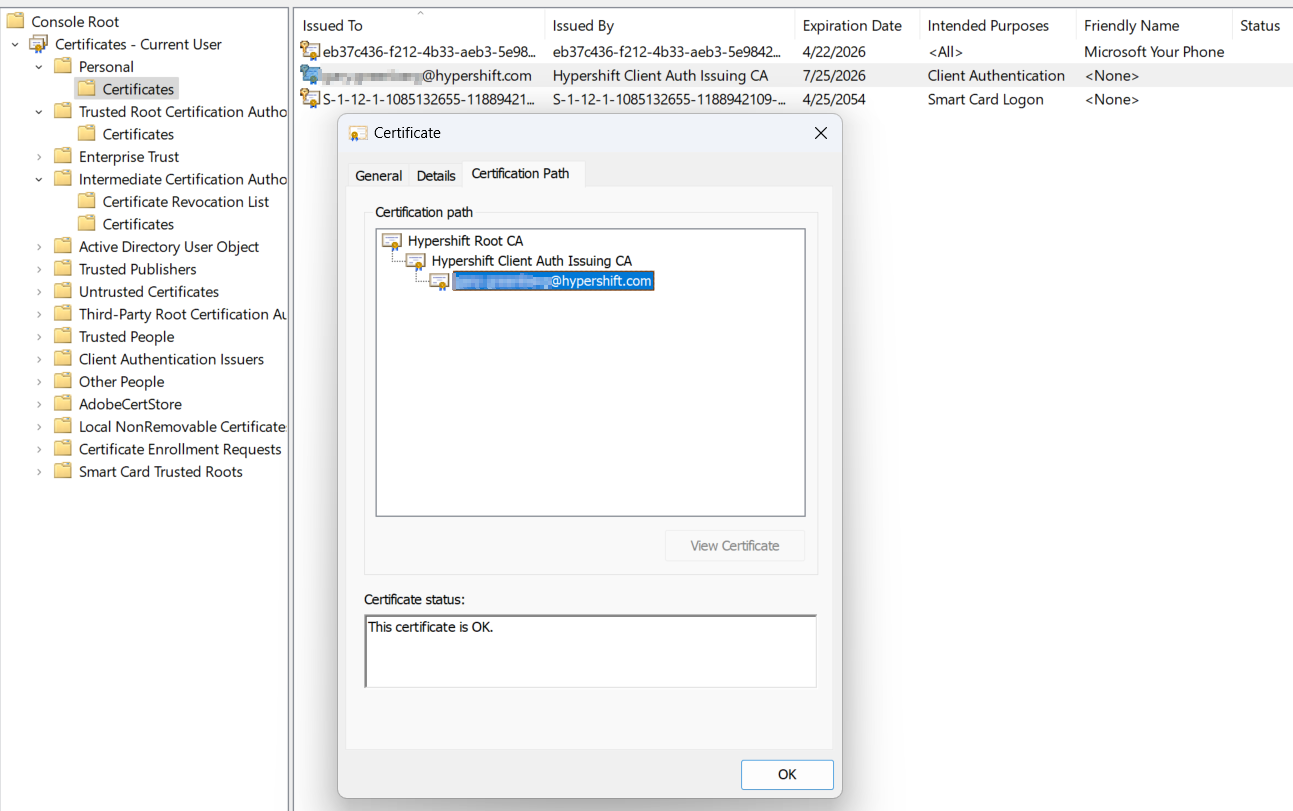Image resolution: width=1293 pixels, height=811 pixels.
Task: Expand the Smart Card Trusted Roots node
Action: (x=39, y=471)
